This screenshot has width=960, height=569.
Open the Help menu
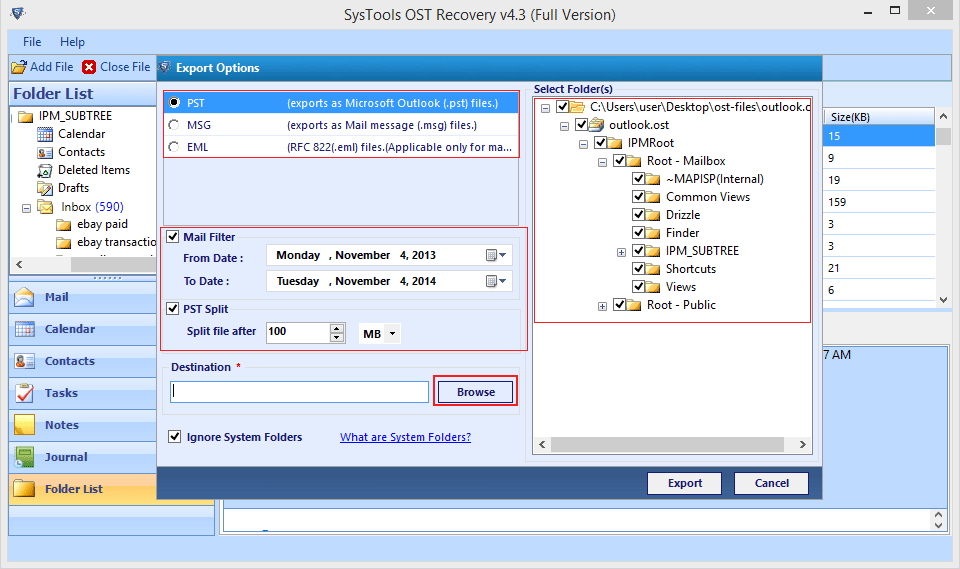[x=72, y=42]
